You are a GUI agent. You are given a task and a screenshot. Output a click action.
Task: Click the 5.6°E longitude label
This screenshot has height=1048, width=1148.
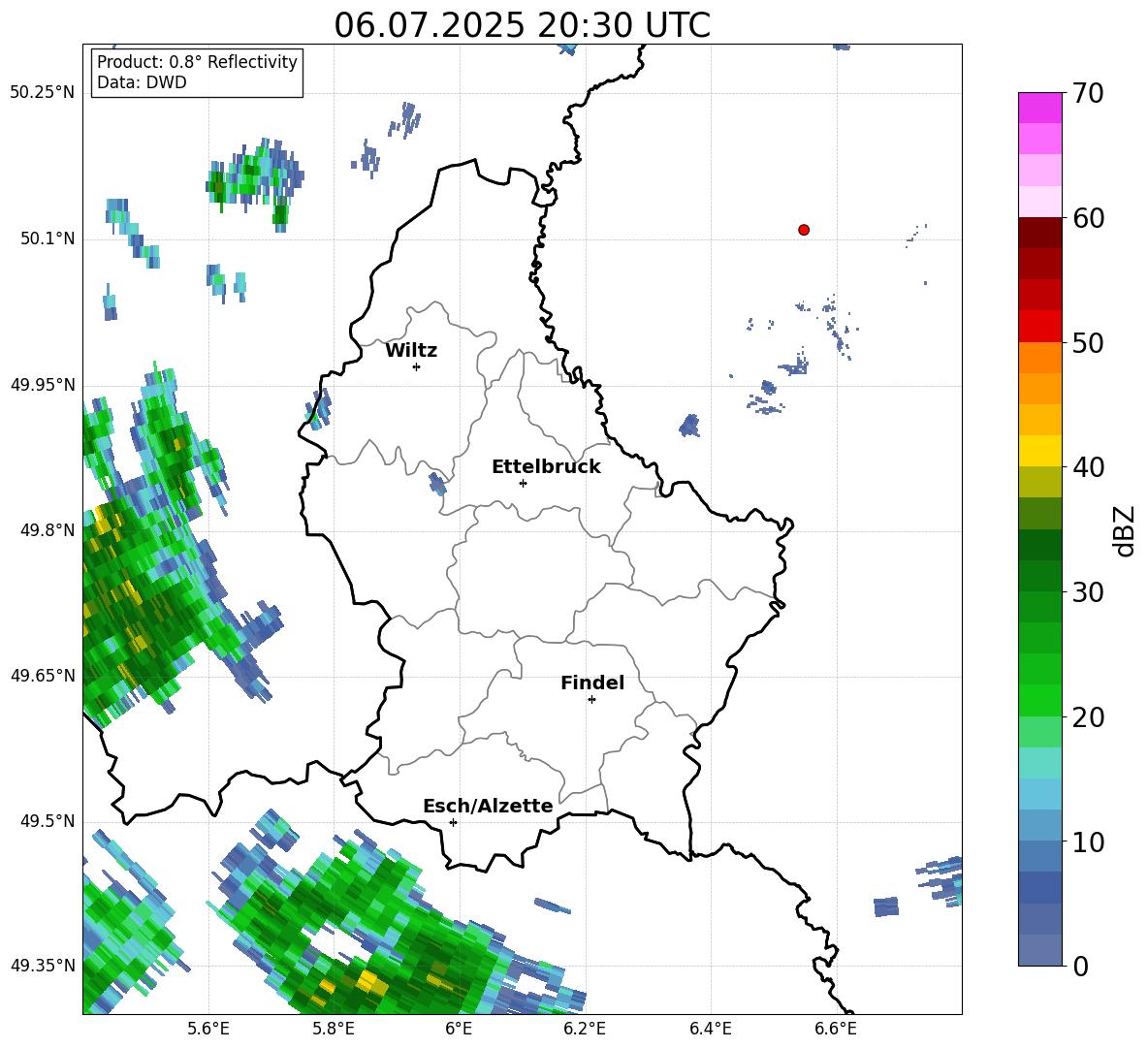(208, 1029)
